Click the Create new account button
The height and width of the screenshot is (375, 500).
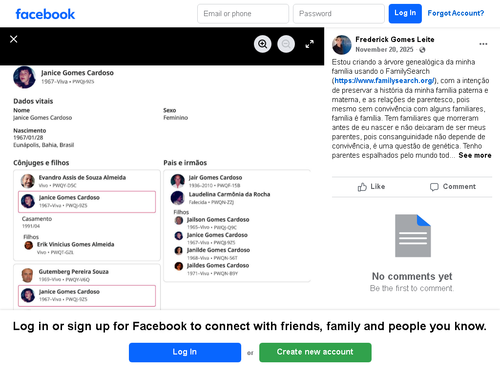point(315,352)
